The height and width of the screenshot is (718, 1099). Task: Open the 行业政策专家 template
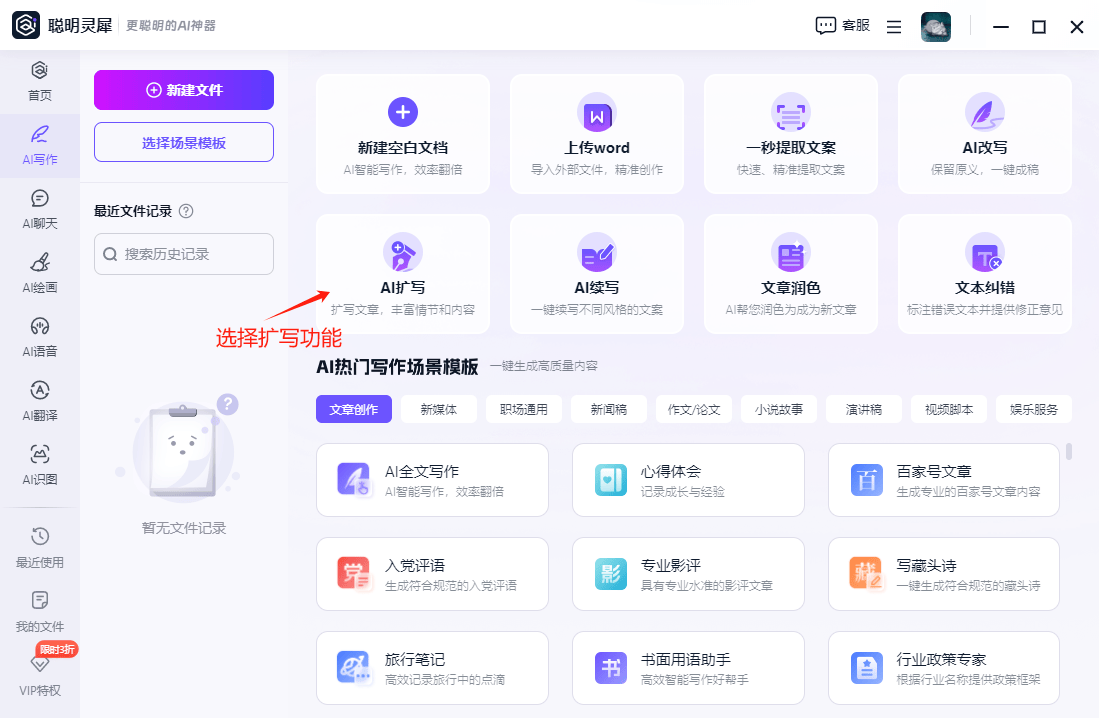tap(944, 668)
